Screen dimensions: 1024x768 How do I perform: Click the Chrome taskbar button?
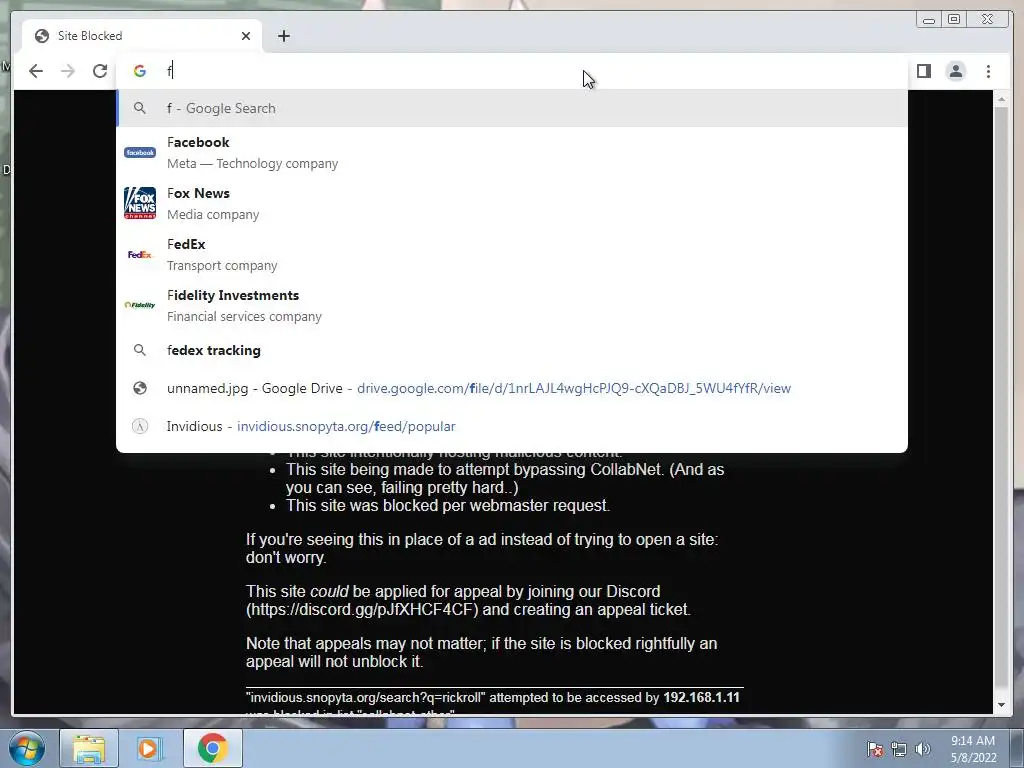(x=212, y=748)
